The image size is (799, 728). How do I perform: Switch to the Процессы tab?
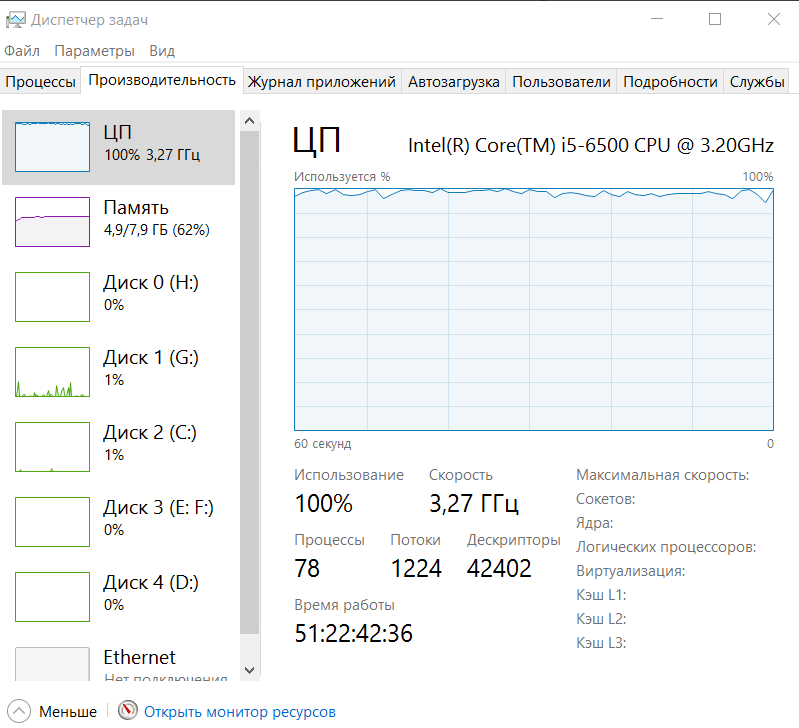point(40,82)
